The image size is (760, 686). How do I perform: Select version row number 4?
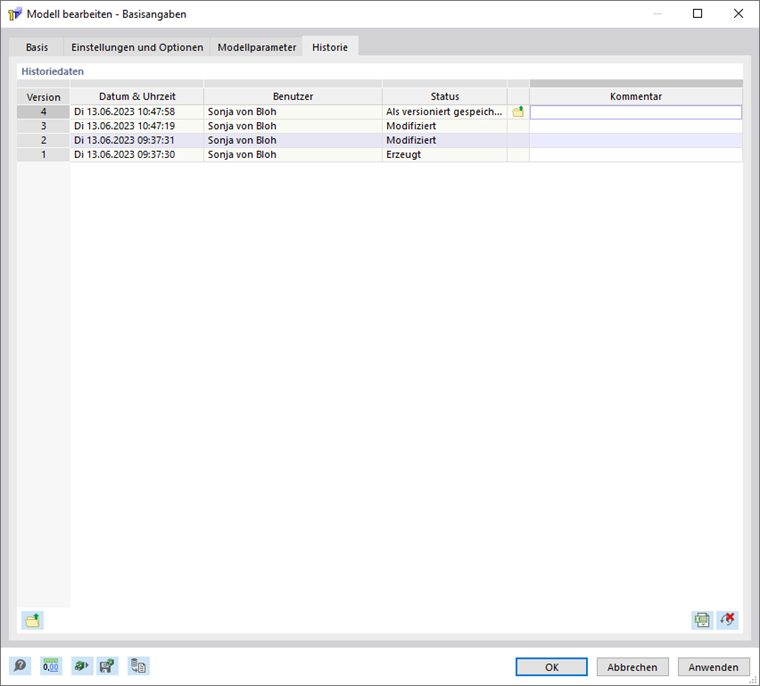[44, 112]
